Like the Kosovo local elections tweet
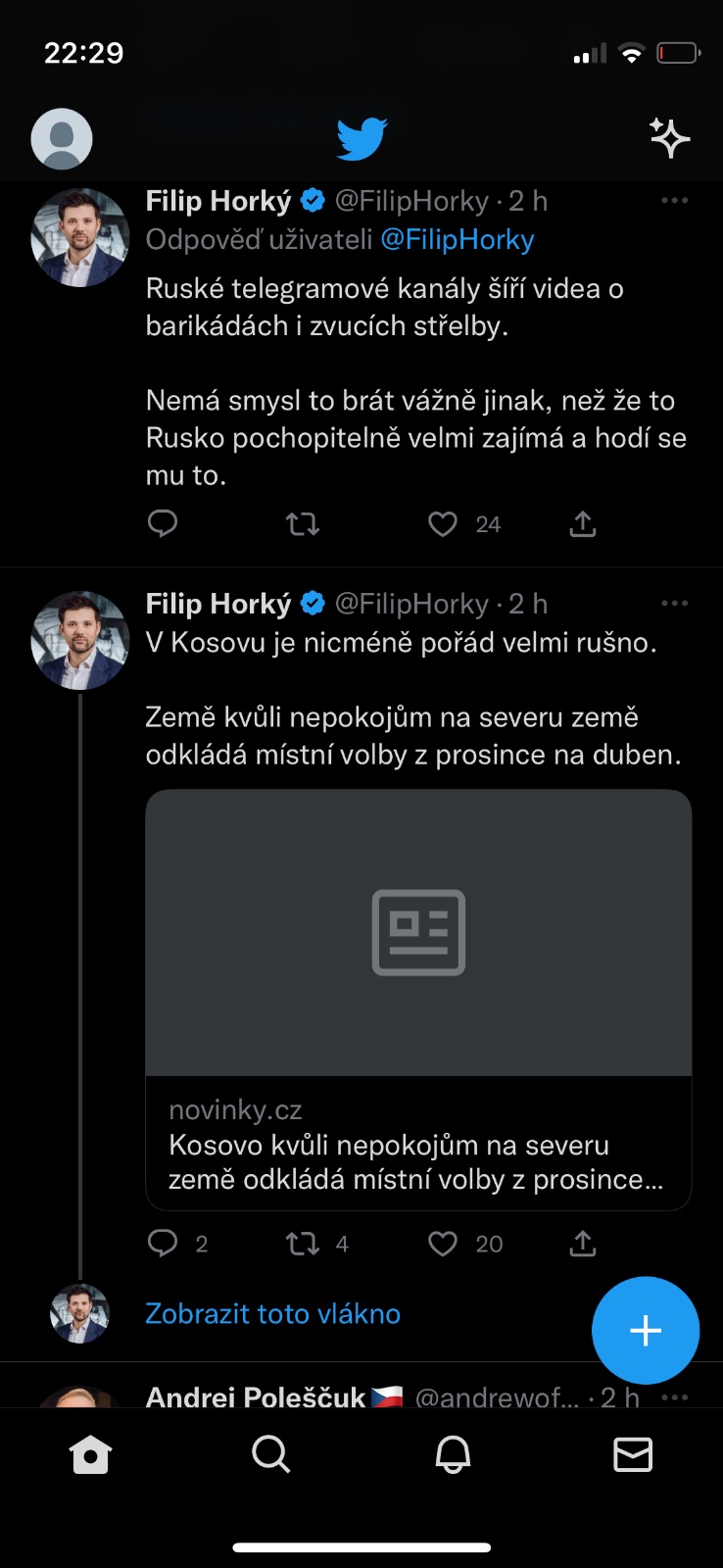This screenshot has height=1568, width=723. pyautogui.click(x=443, y=1244)
